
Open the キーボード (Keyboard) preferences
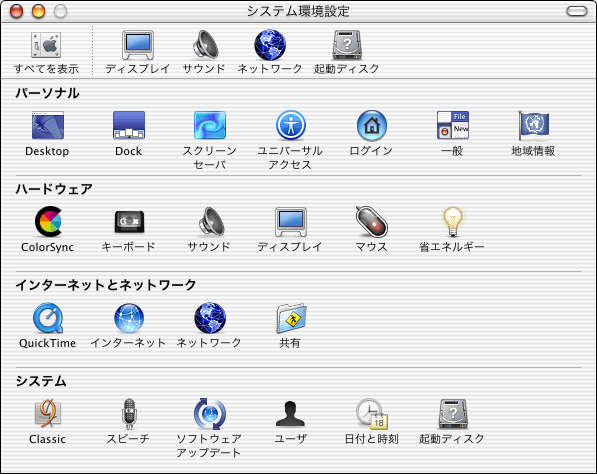[x=129, y=221]
